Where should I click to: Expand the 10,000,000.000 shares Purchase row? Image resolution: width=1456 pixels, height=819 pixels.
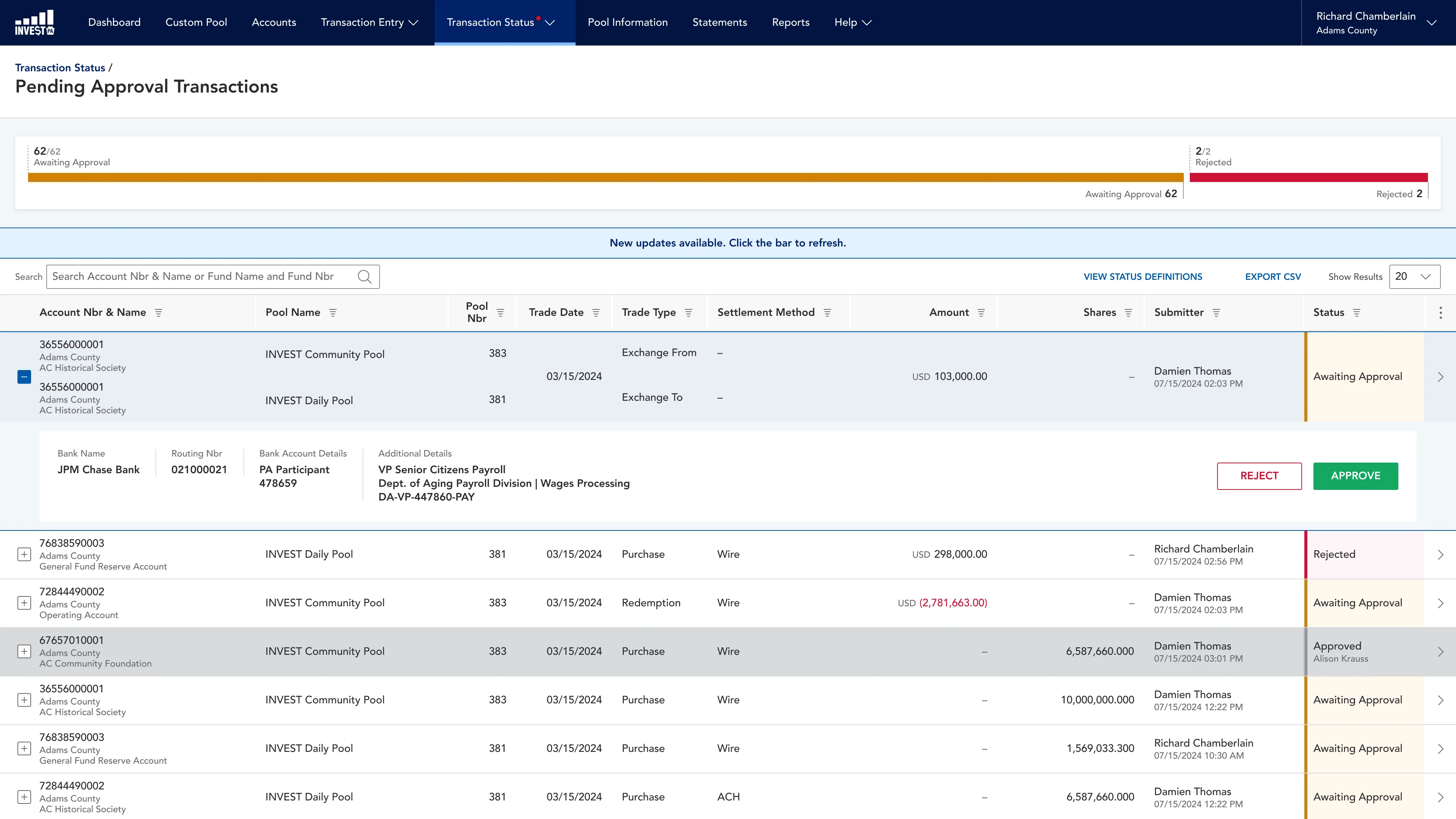pos(24,700)
